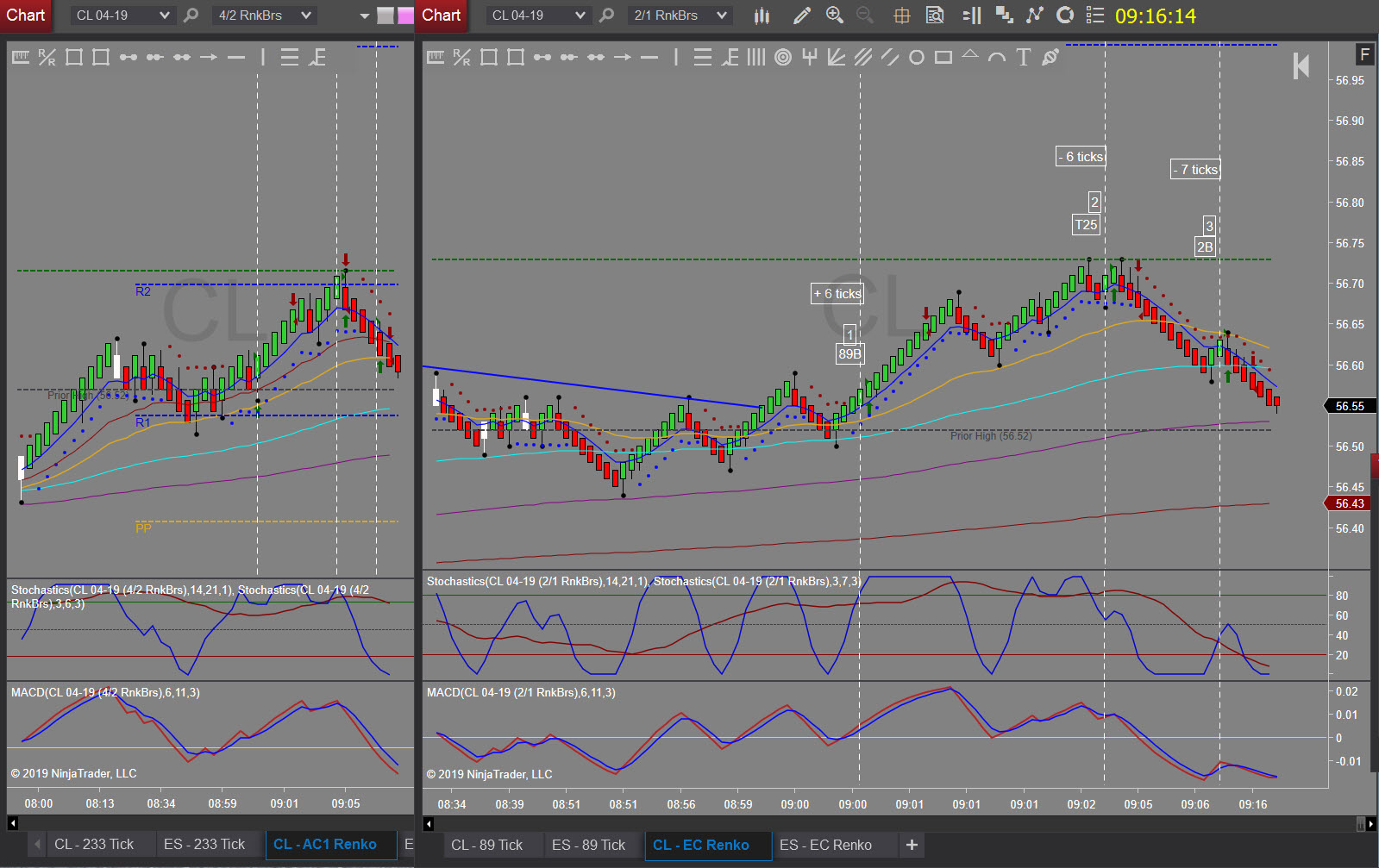Select the Triangle drawing tool
1379x868 pixels.
[x=970, y=55]
